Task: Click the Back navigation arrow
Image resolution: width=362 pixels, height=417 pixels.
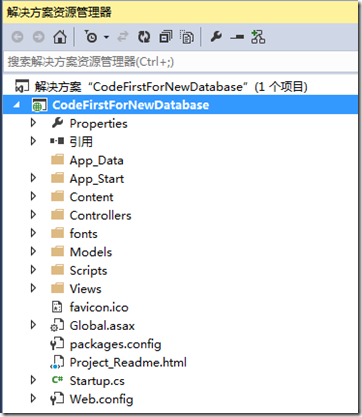Action: click(18, 37)
